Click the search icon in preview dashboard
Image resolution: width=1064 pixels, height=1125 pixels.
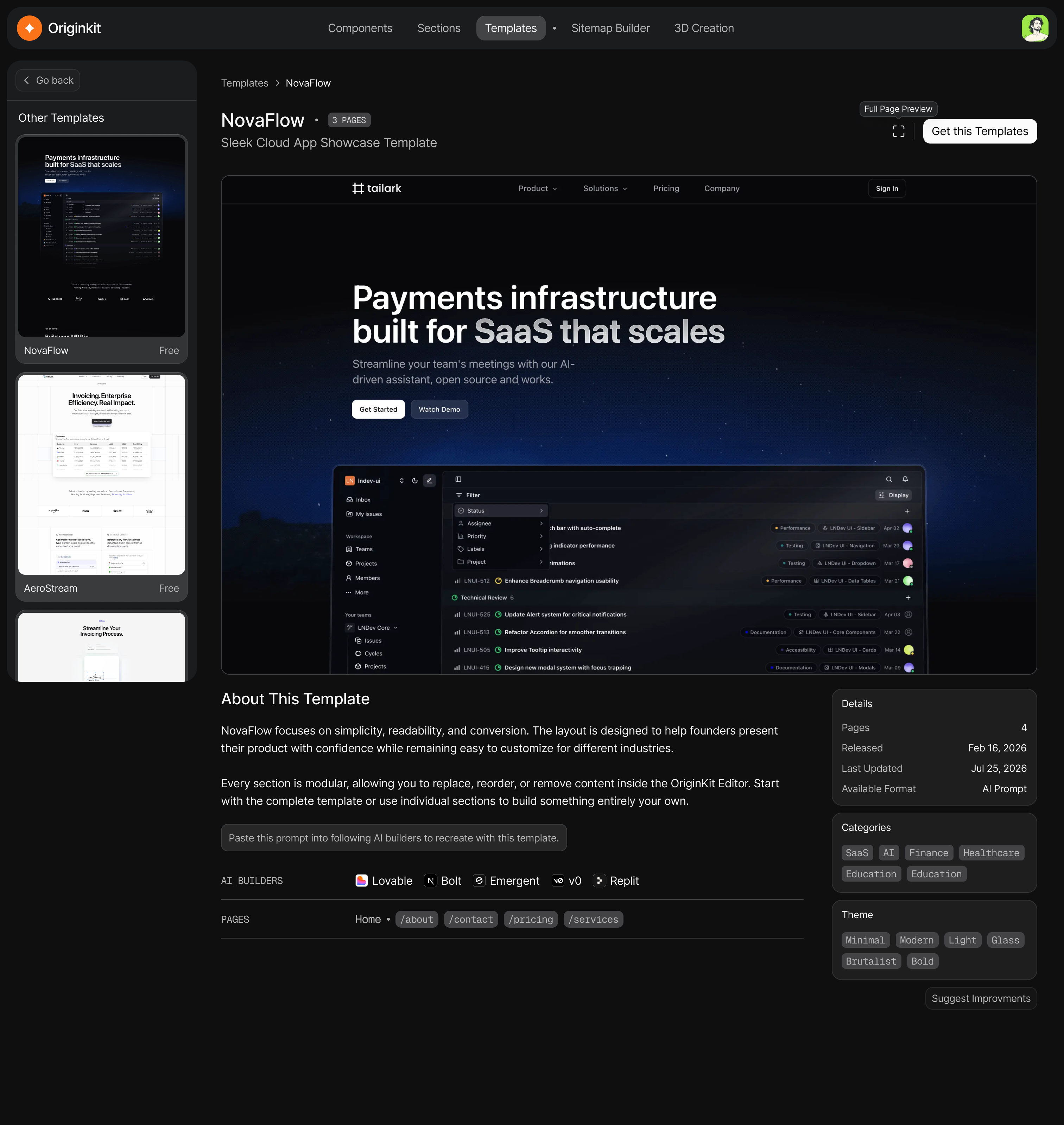coord(889,479)
